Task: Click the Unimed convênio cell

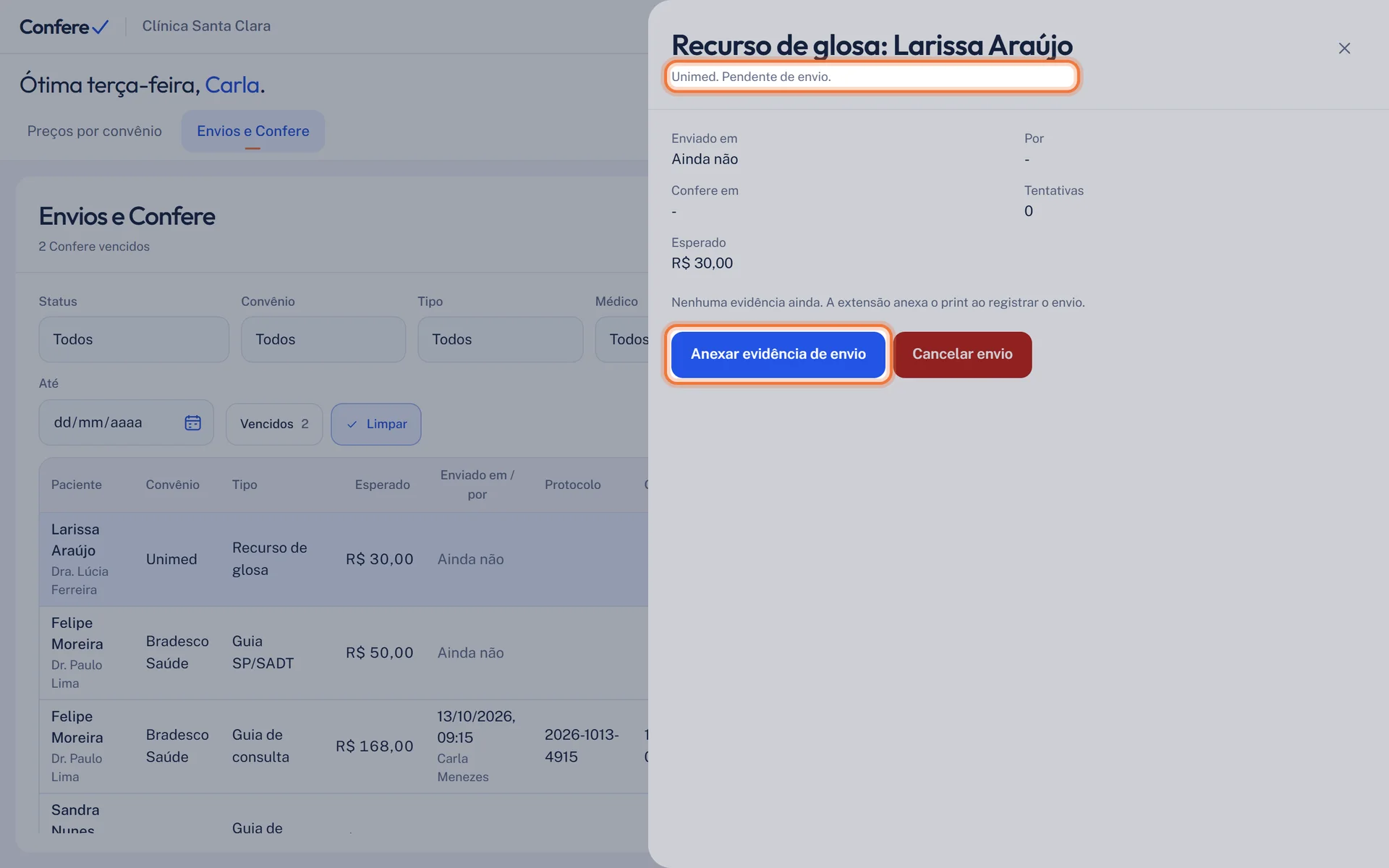Action: [x=171, y=559]
